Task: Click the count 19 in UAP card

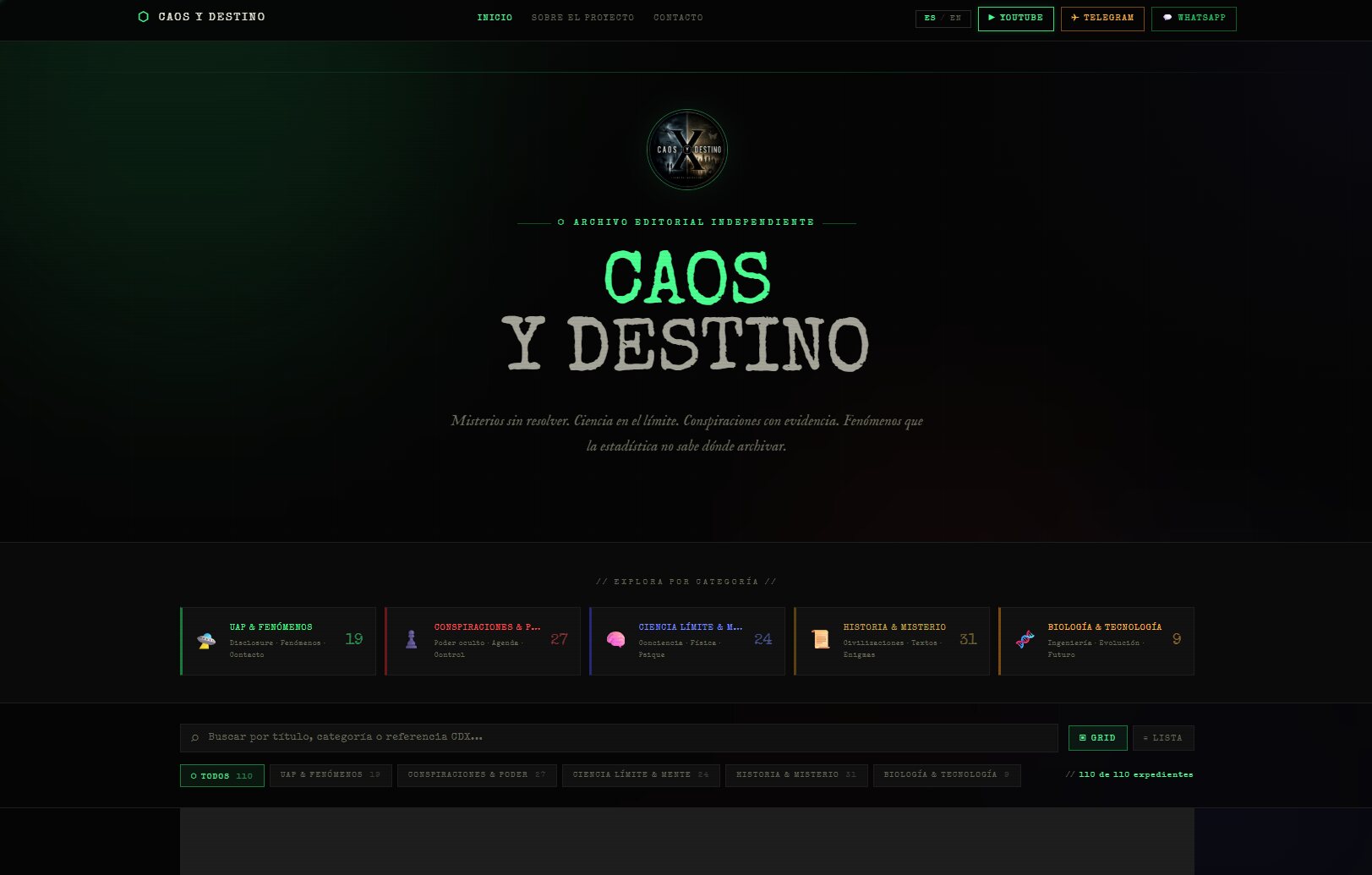Action: coord(354,639)
